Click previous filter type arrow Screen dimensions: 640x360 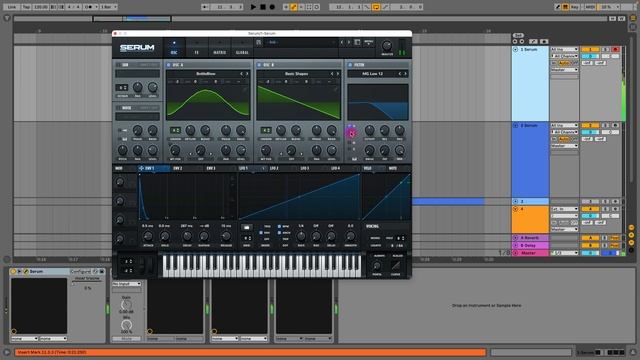pos(400,74)
